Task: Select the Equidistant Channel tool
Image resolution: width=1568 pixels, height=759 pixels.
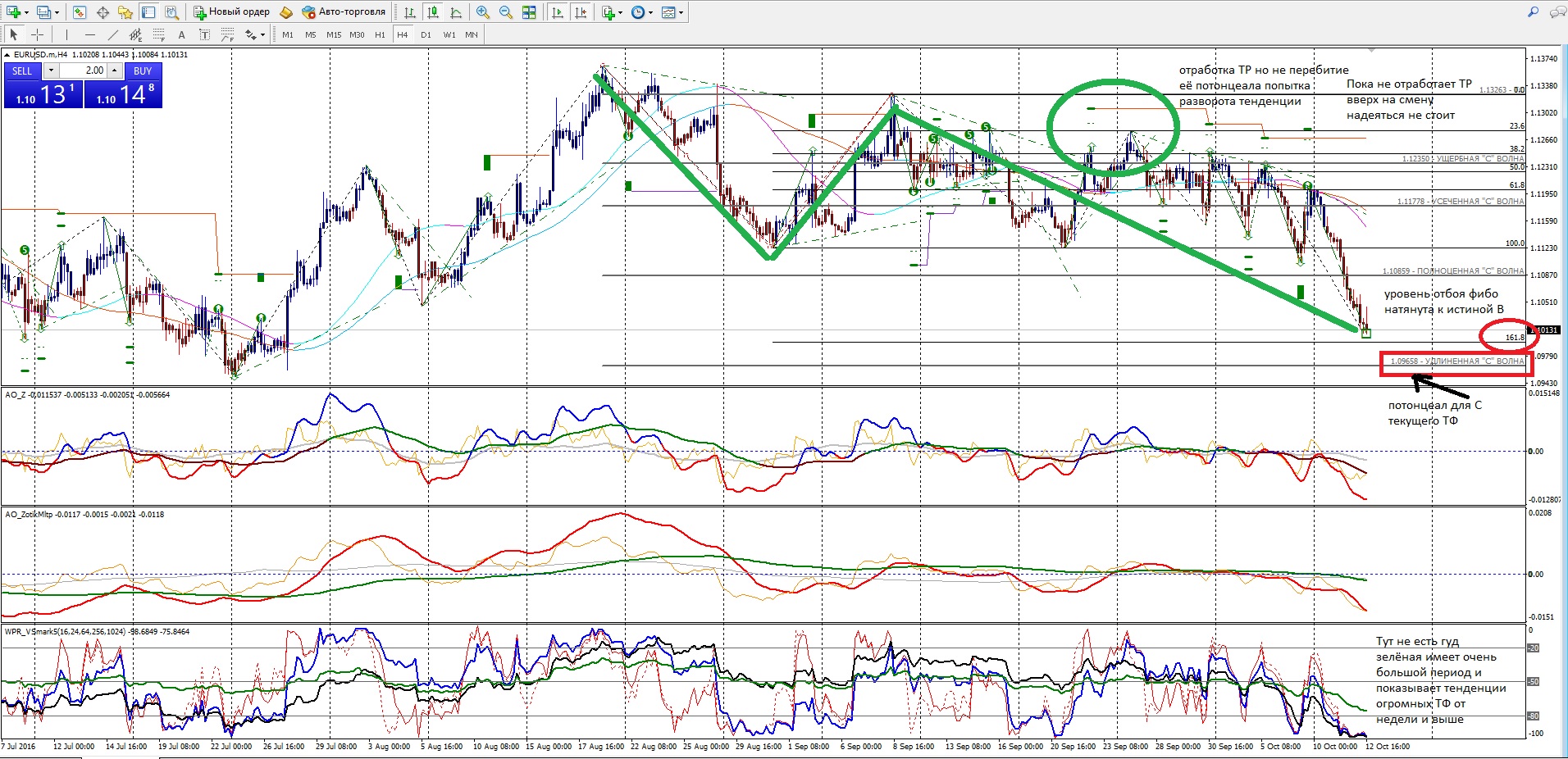Action: click(x=135, y=34)
